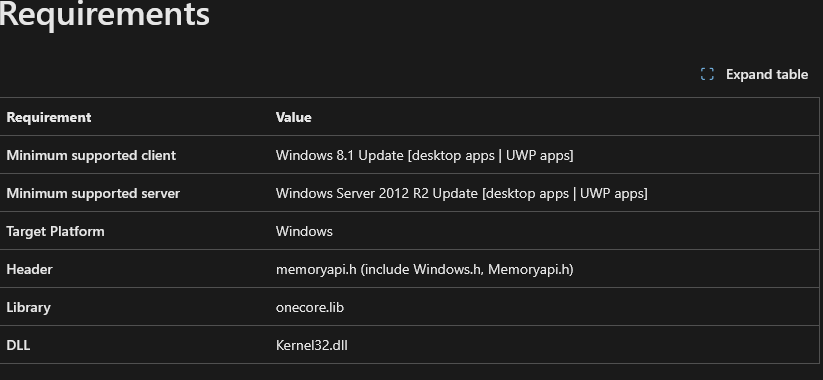Click the Requirement column header

point(49,117)
